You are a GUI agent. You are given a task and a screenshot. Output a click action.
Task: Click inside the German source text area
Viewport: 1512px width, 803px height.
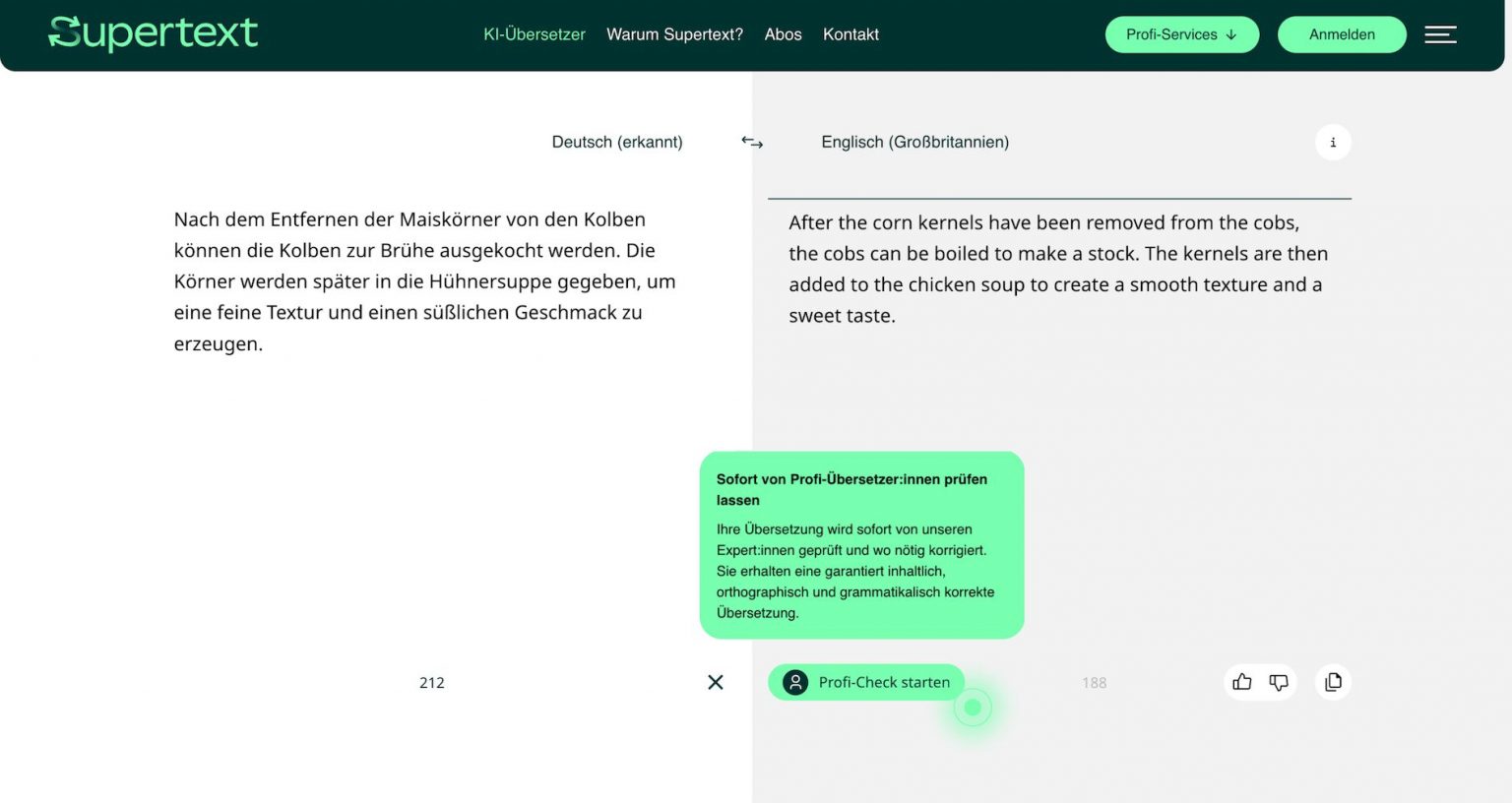coord(423,282)
